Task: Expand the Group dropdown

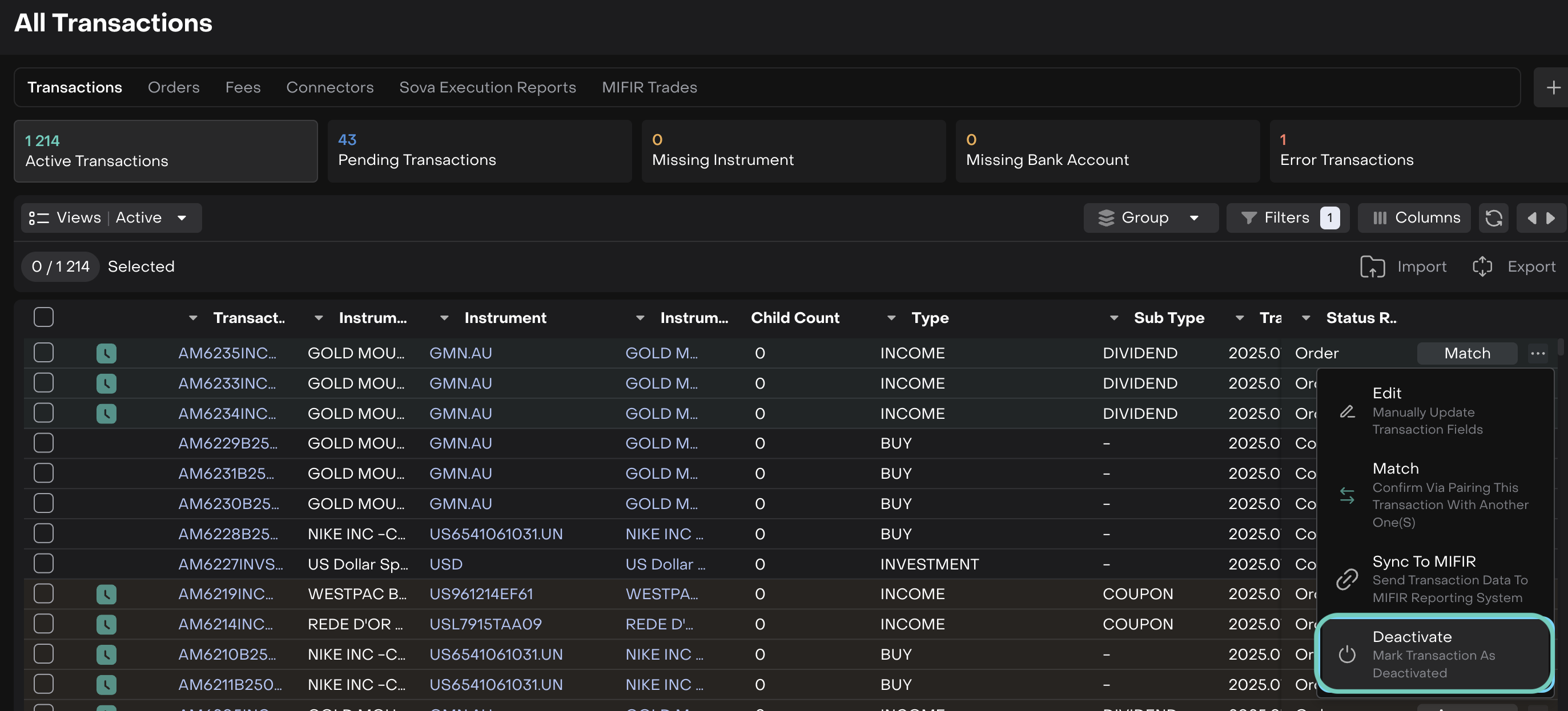Action: (x=1150, y=218)
